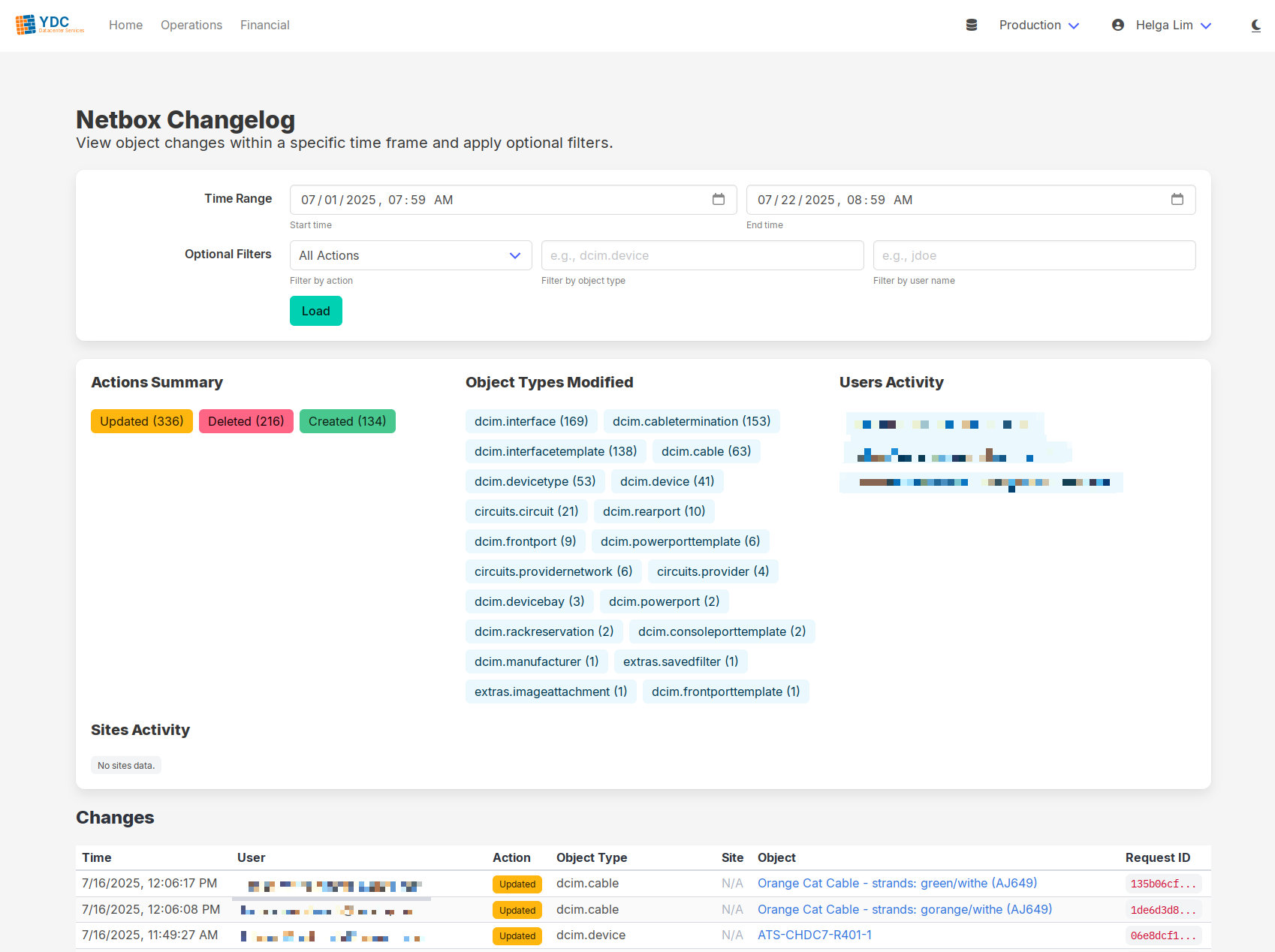Click dcim.rearport (10) tag
The image size is (1275, 952).
coord(654,511)
